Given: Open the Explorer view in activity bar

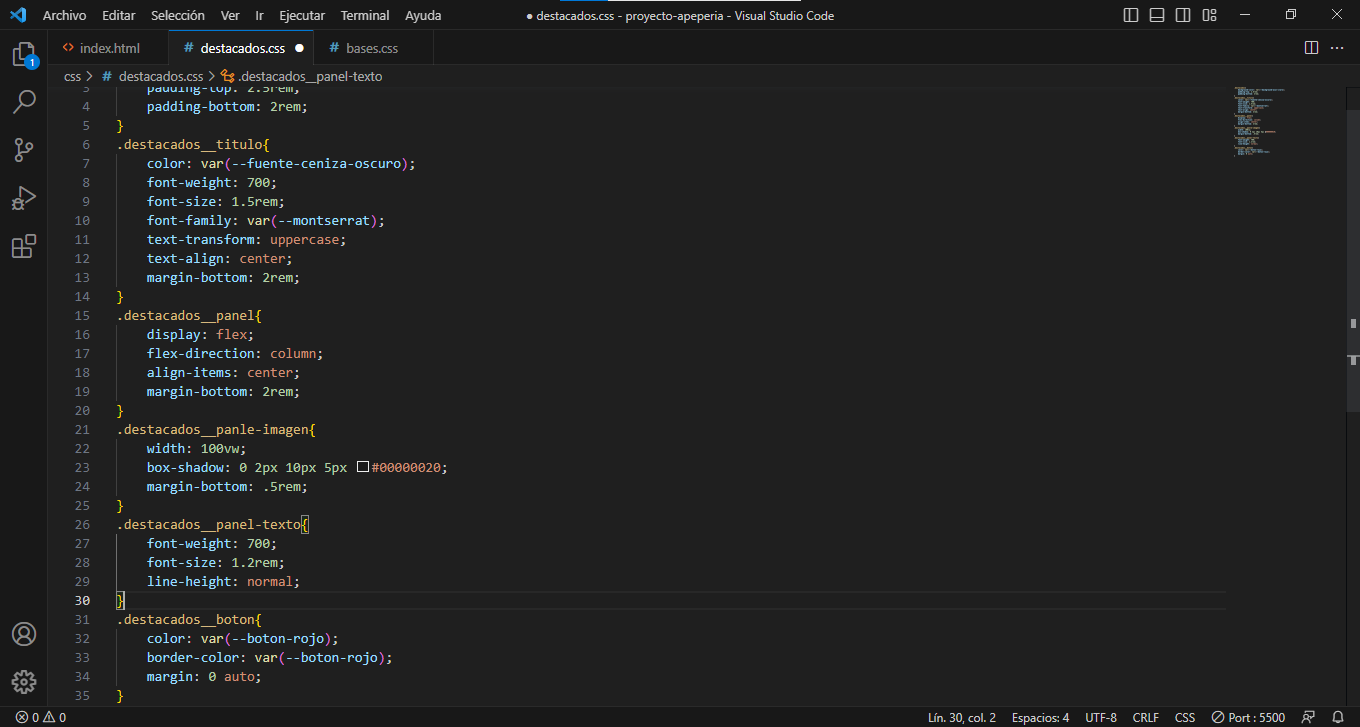Looking at the screenshot, I should click(24, 55).
